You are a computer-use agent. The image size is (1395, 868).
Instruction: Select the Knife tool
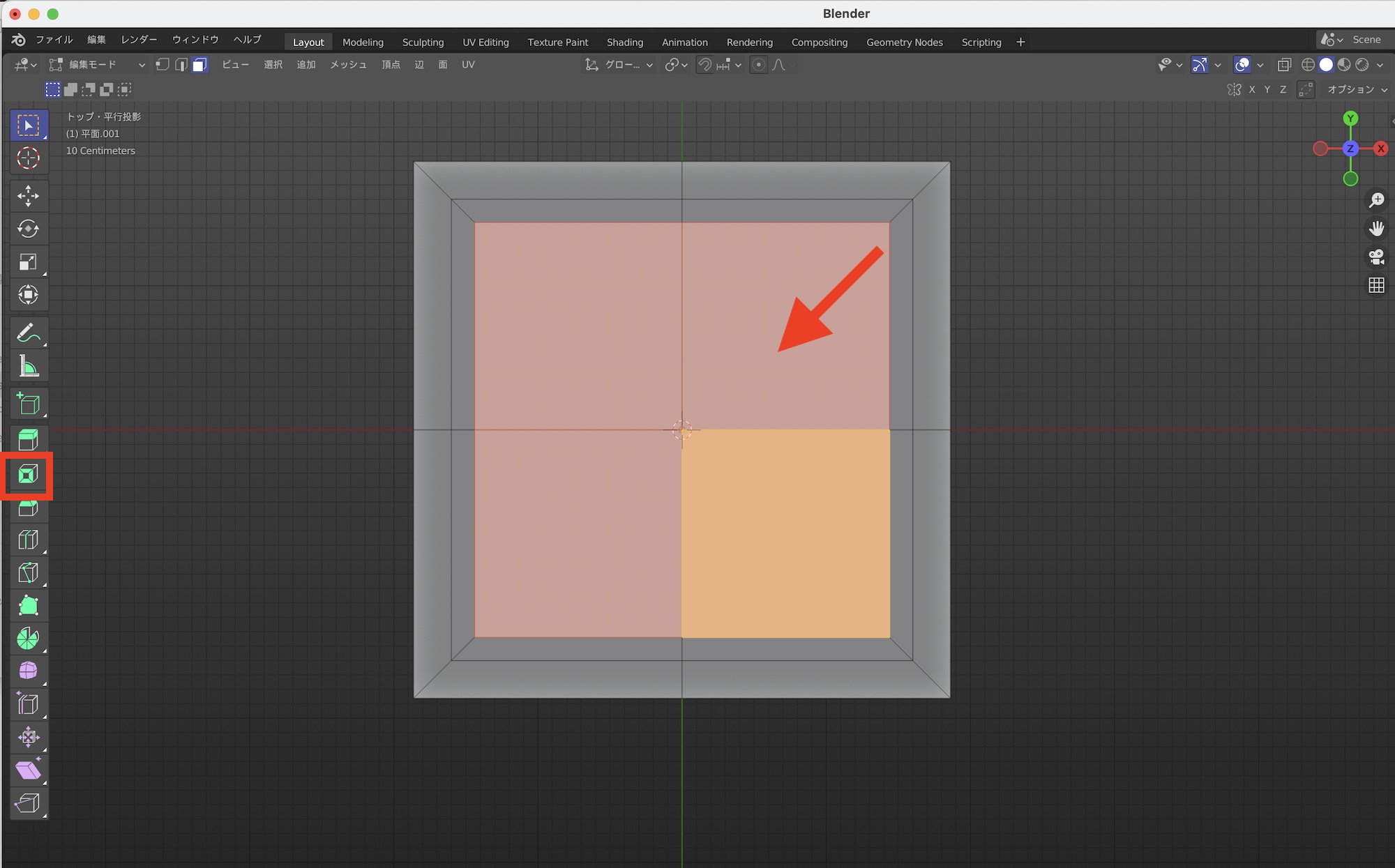(28, 573)
